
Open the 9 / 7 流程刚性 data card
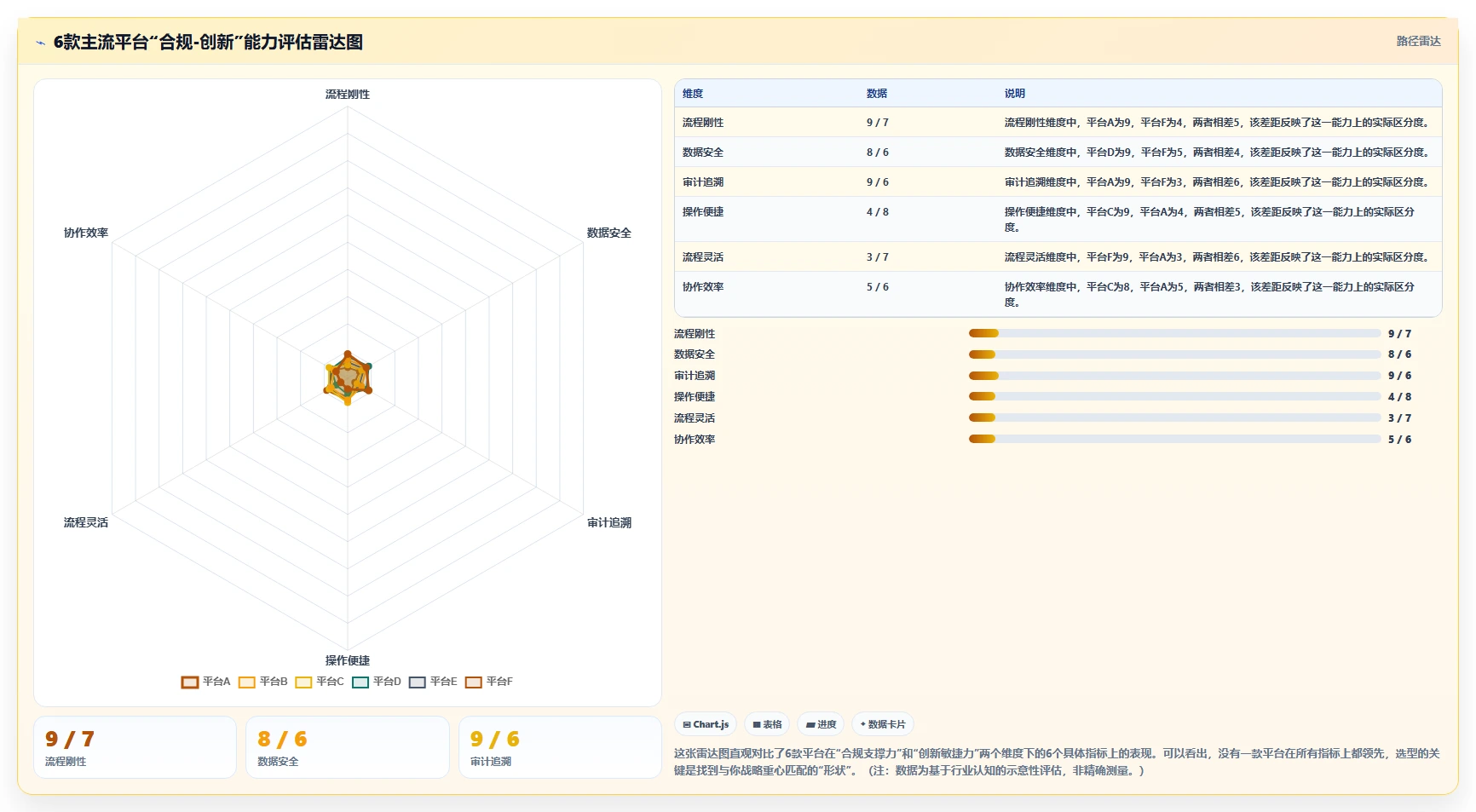click(x=135, y=747)
